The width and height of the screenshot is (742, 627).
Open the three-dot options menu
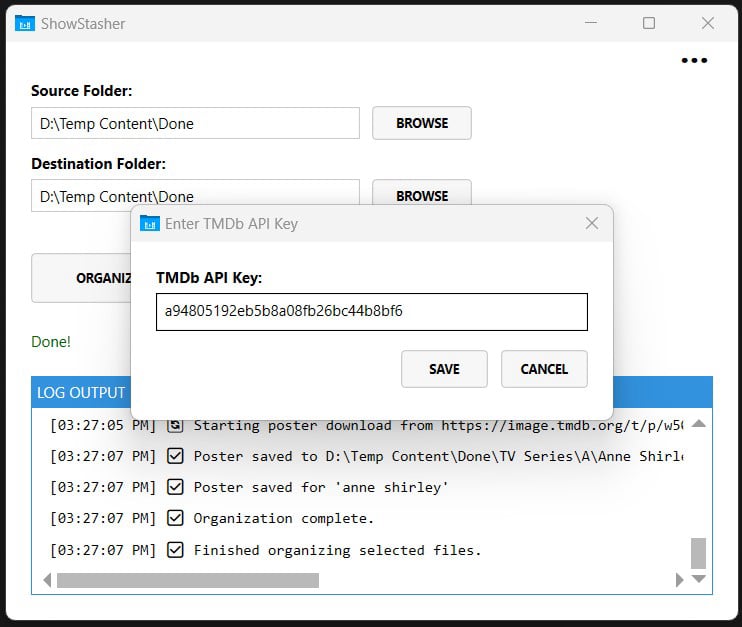[694, 60]
